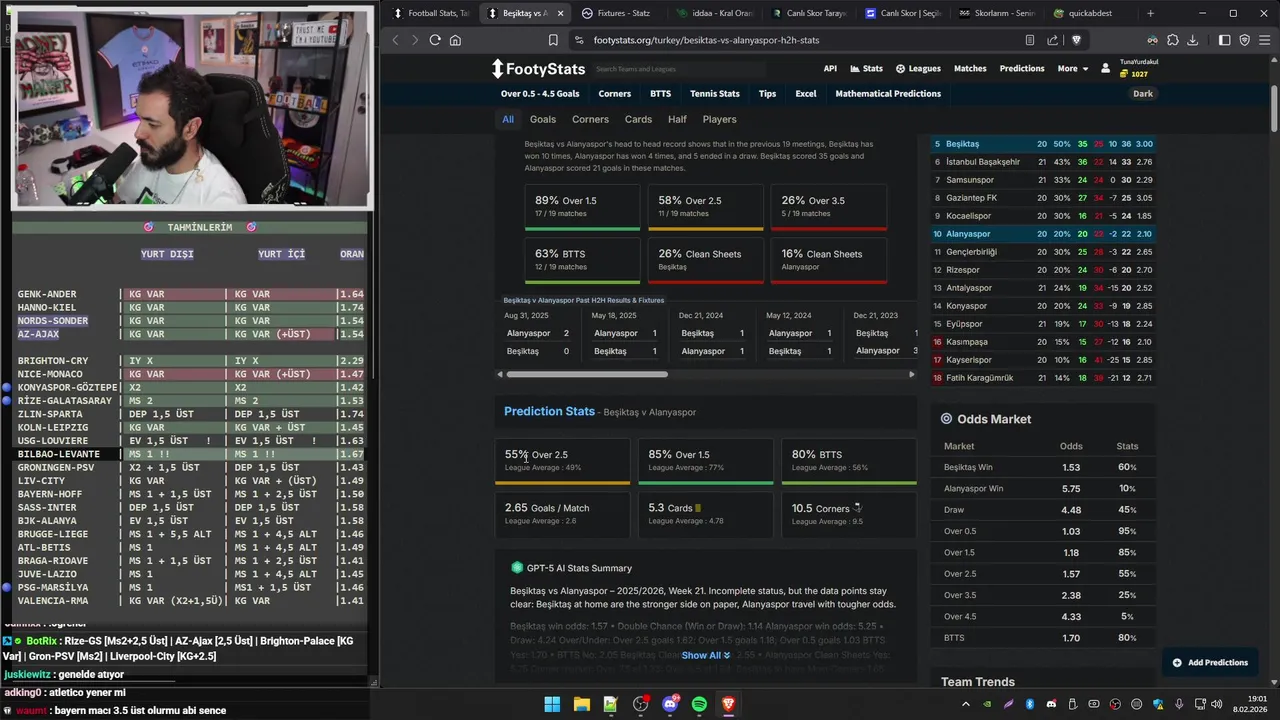Image resolution: width=1280 pixels, height=720 pixels.
Task: Open the BTTS menu item
Action: [x=660, y=94]
